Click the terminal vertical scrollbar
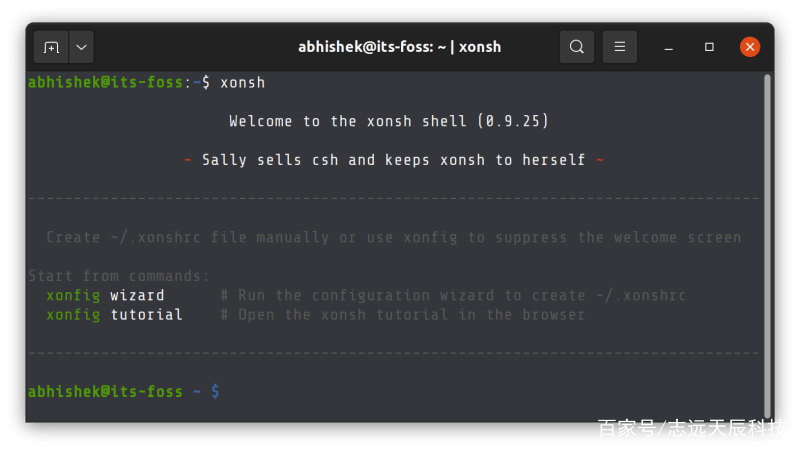 click(x=767, y=246)
